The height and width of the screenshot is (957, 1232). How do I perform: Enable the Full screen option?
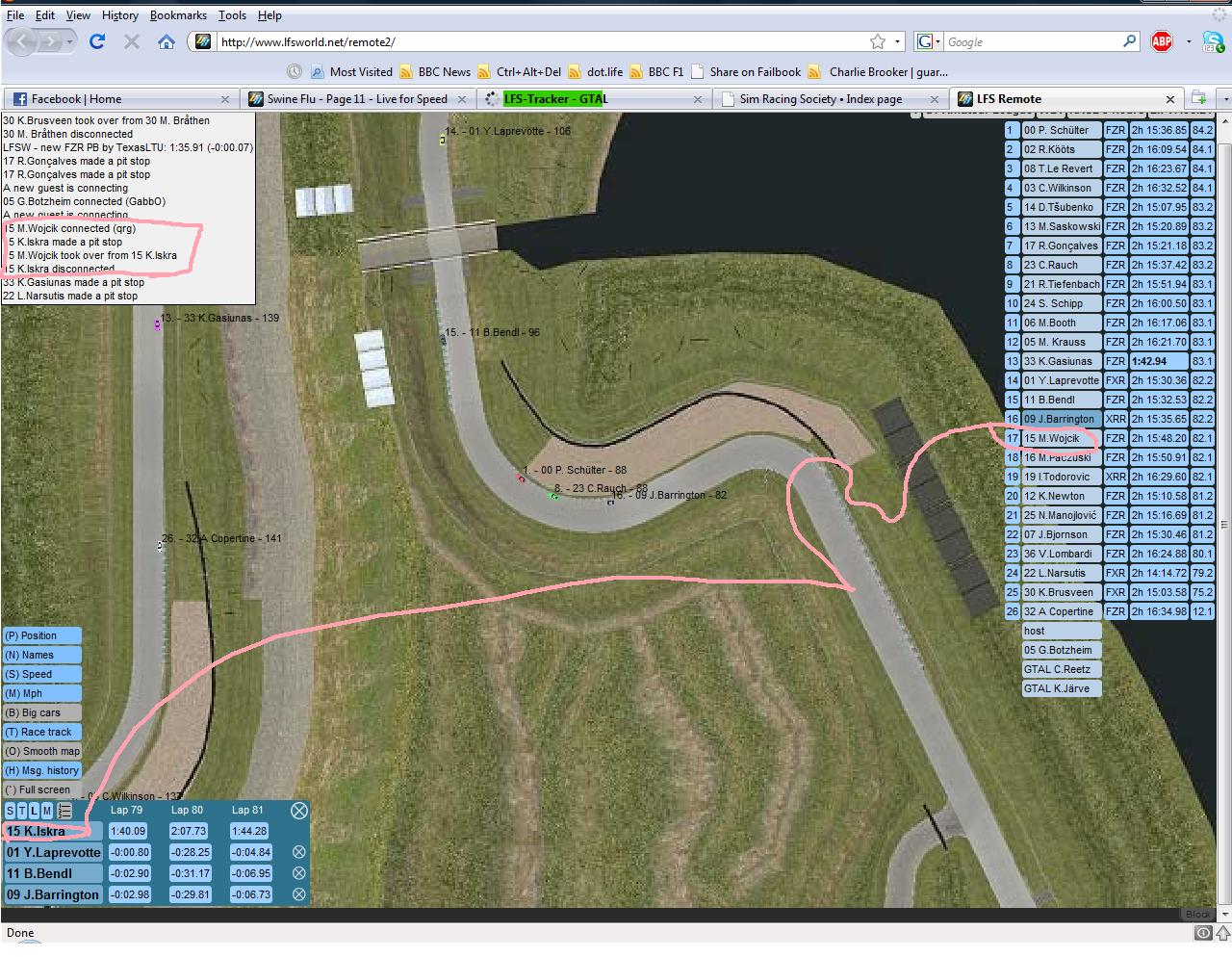click(x=42, y=789)
